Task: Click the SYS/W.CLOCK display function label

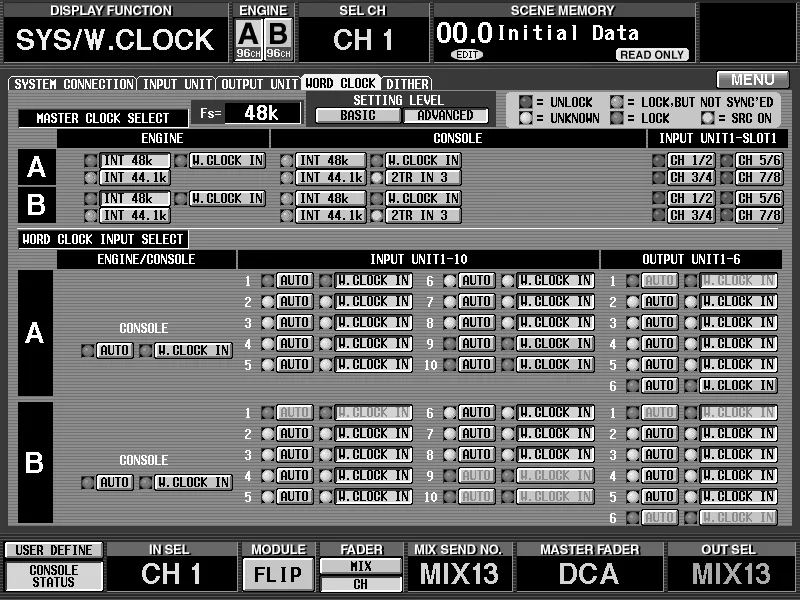Action: point(115,40)
